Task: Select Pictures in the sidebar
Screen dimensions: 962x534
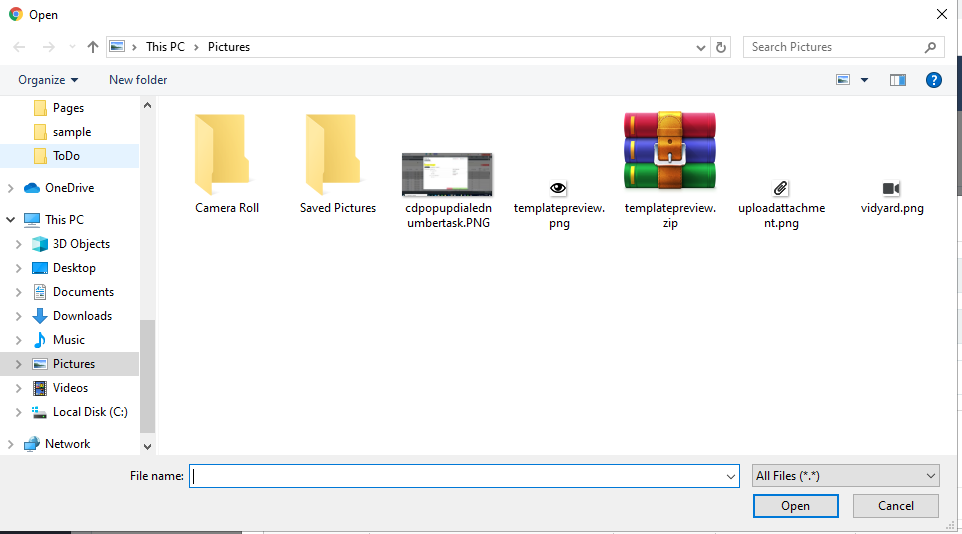Action: click(x=74, y=363)
